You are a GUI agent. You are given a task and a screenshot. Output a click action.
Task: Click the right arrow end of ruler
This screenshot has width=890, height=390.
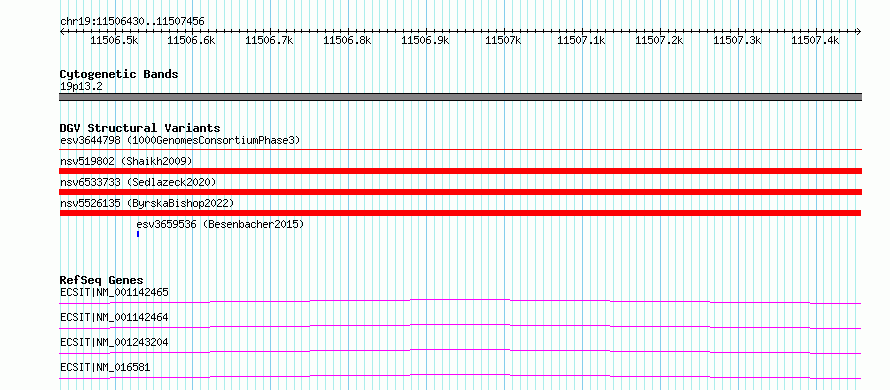(859, 31)
